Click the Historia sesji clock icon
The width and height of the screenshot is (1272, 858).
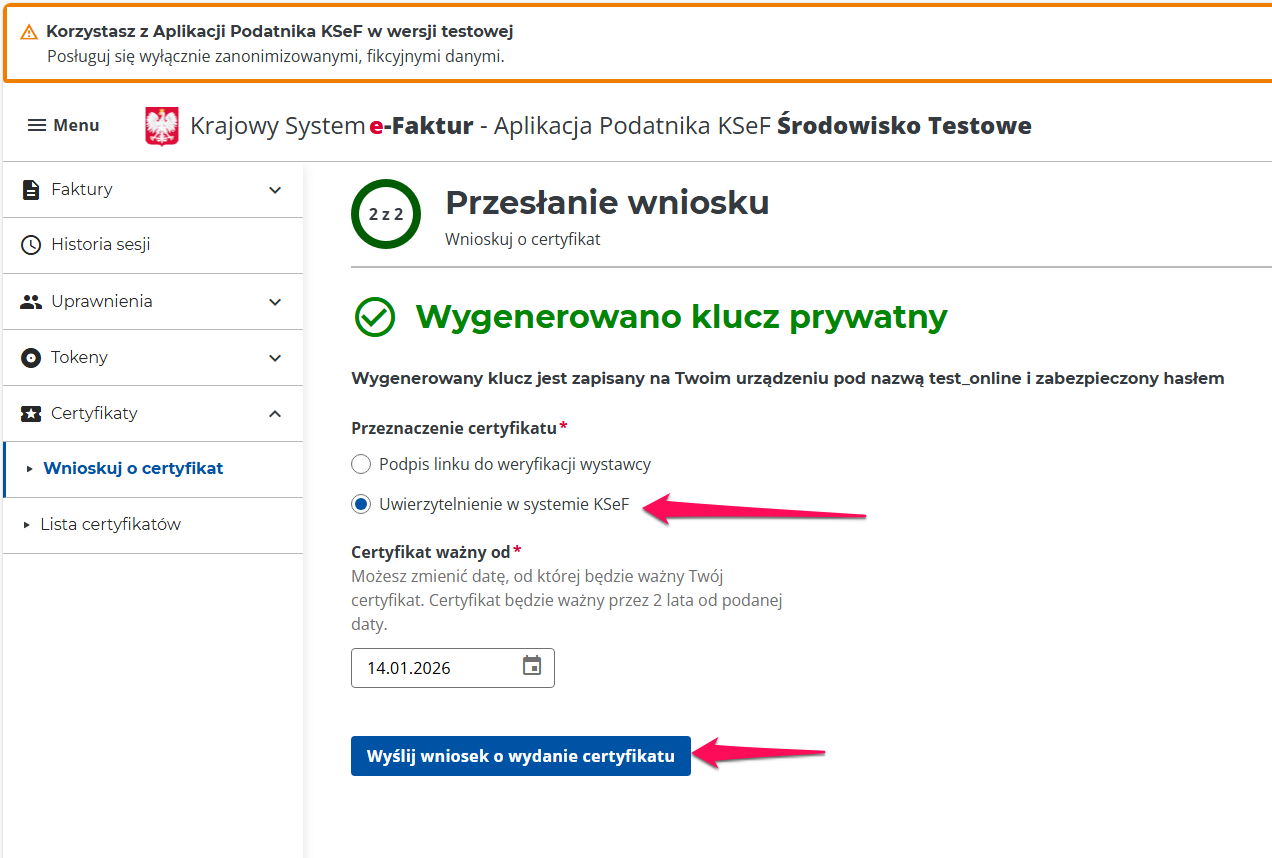click(31, 245)
